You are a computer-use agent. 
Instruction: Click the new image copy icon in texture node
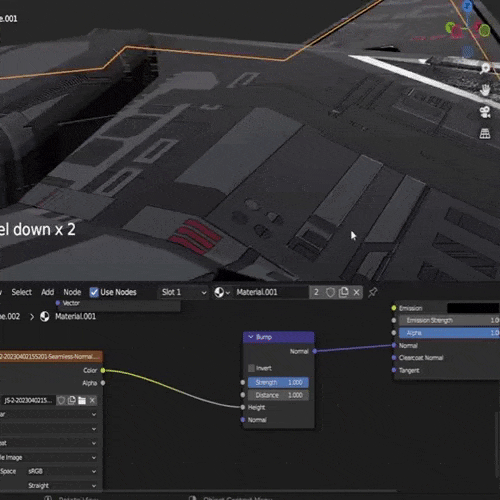71,400
